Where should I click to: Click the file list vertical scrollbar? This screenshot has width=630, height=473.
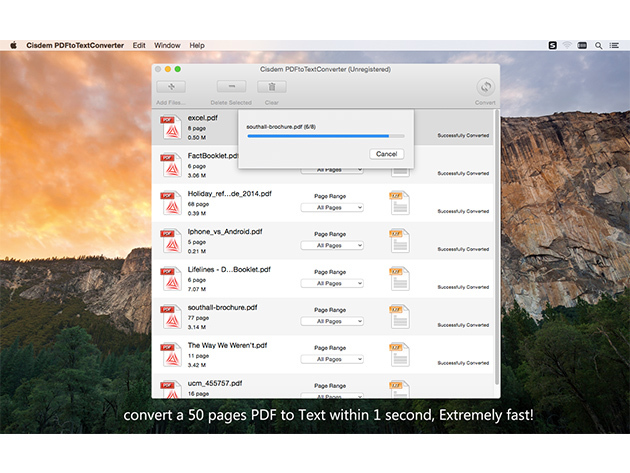pos(497,247)
